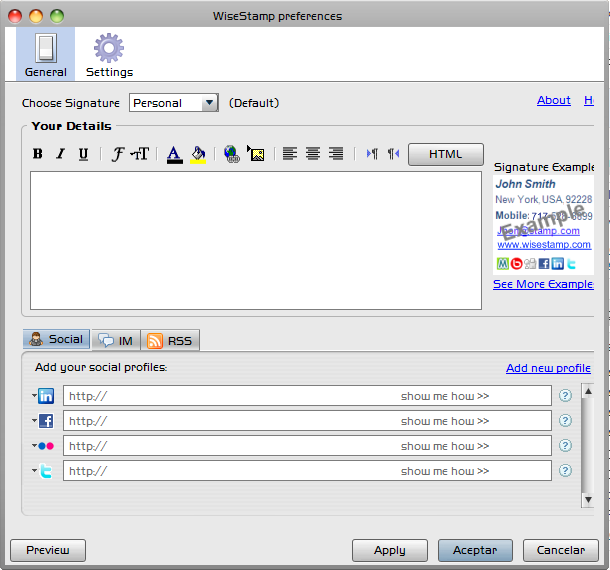This screenshot has width=610, height=570.
Task: Open the About link
Action: point(554,100)
